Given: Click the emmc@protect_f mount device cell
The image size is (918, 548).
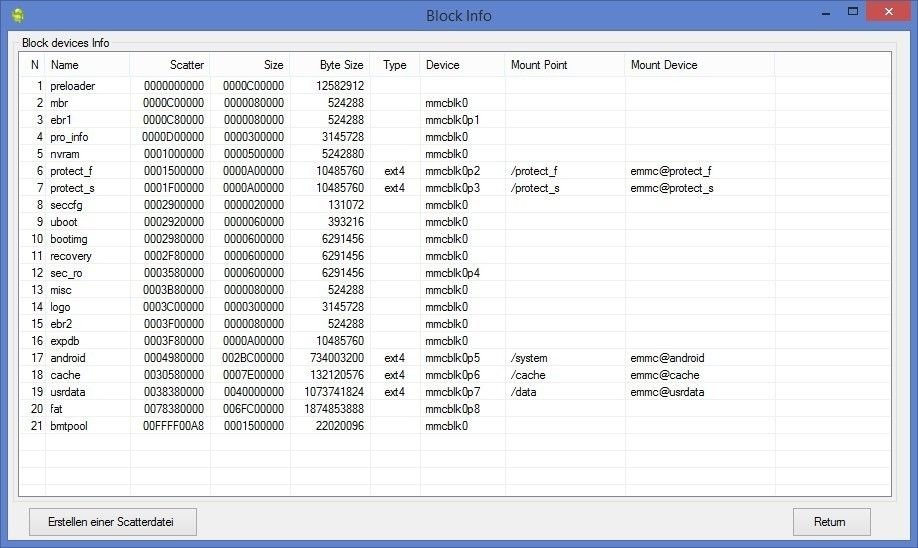Looking at the screenshot, I should (671, 171).
